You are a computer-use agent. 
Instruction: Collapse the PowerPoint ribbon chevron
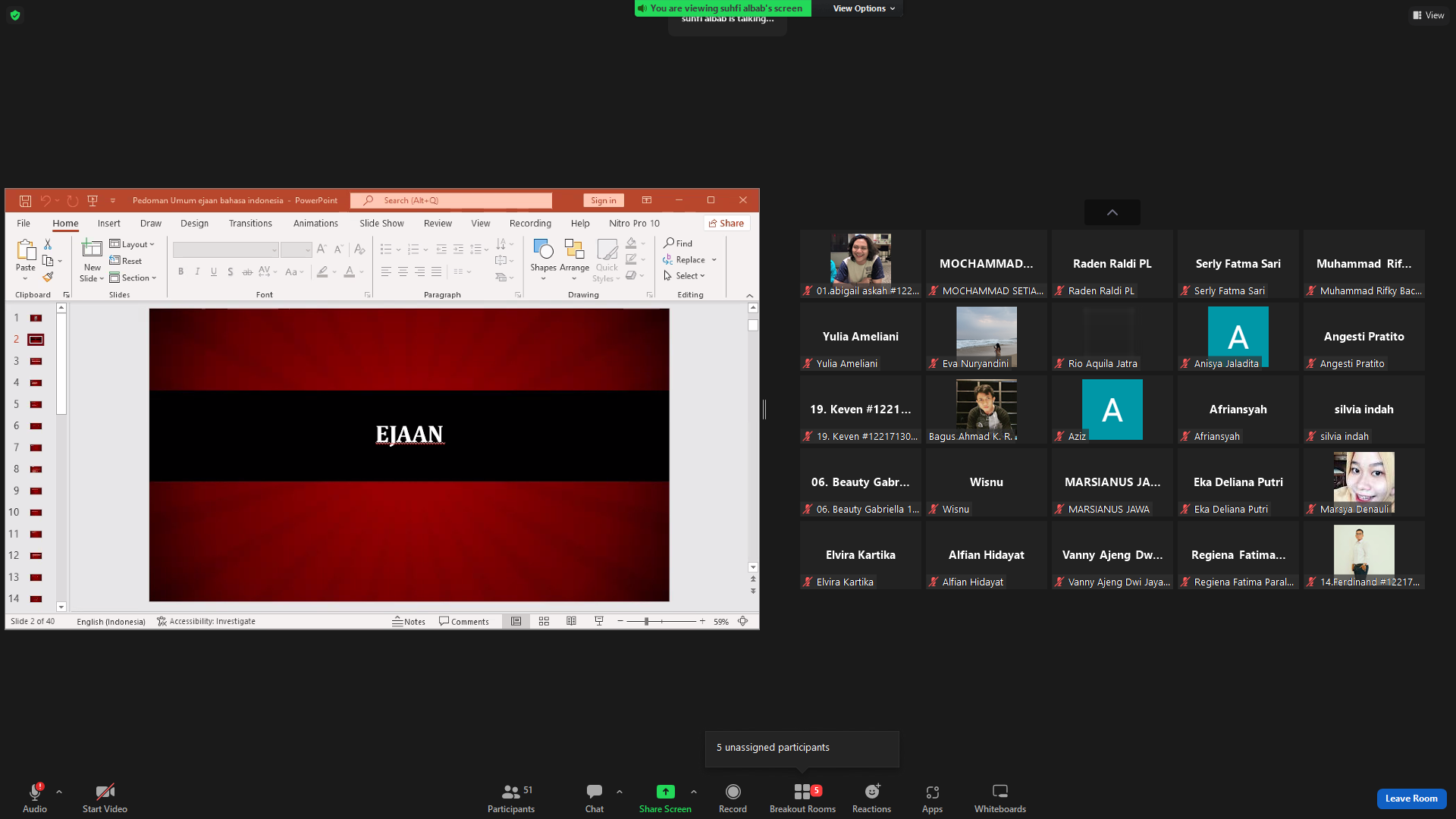pyautogui.click(x=750, y=296)
